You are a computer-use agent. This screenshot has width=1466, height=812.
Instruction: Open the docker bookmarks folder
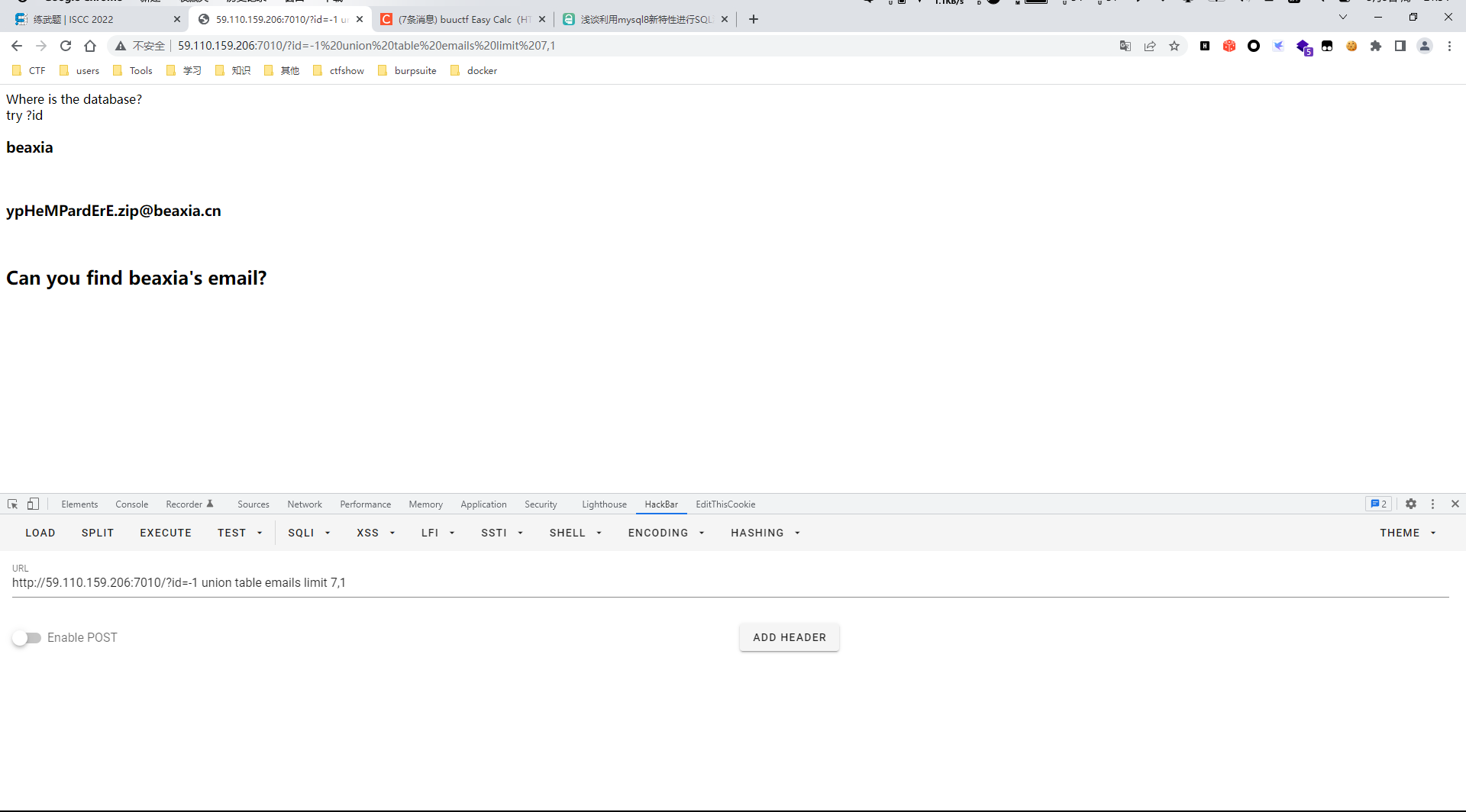[x=473, y=70]
